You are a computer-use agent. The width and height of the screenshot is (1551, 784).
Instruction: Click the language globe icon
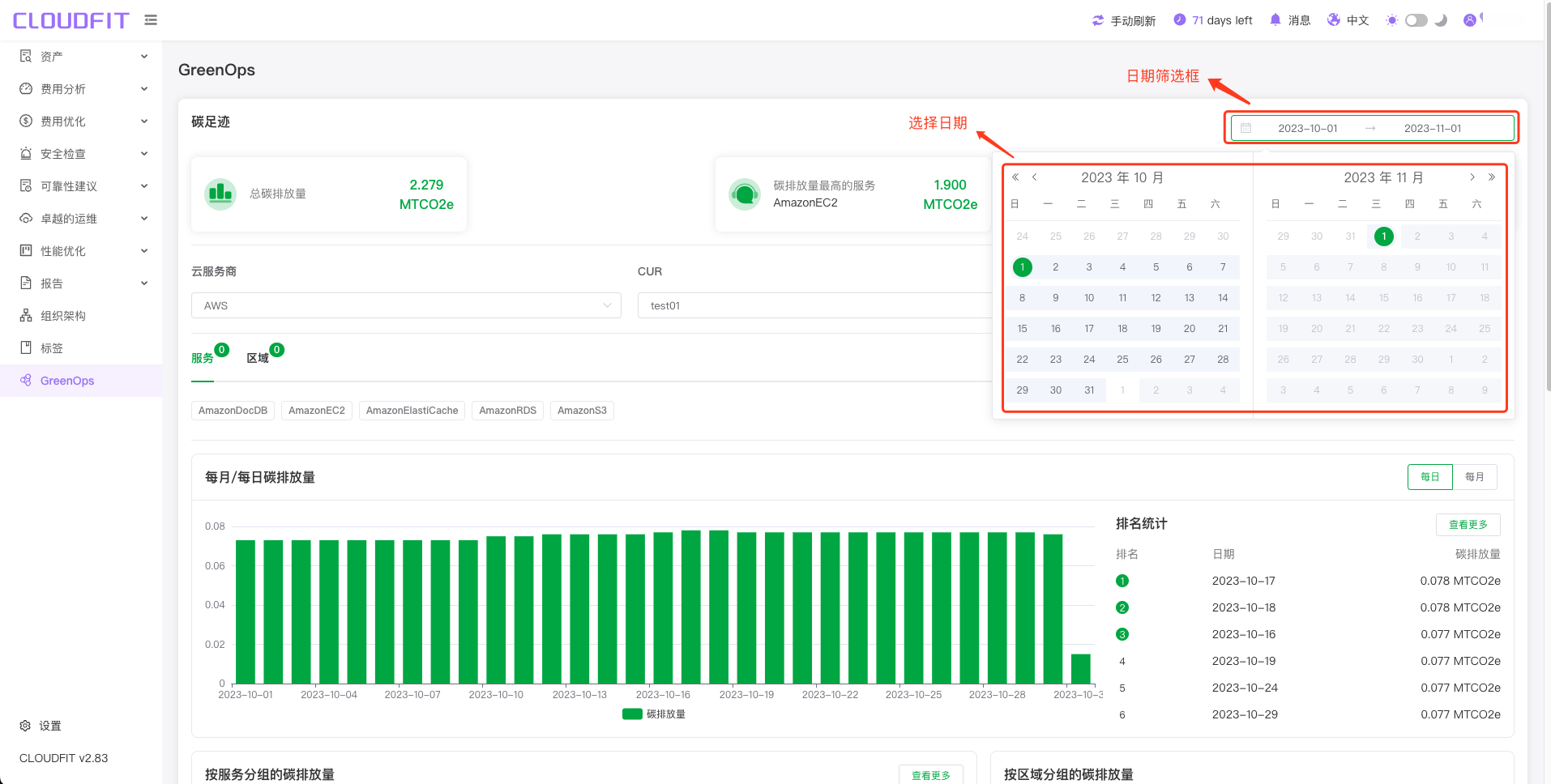1334,19
